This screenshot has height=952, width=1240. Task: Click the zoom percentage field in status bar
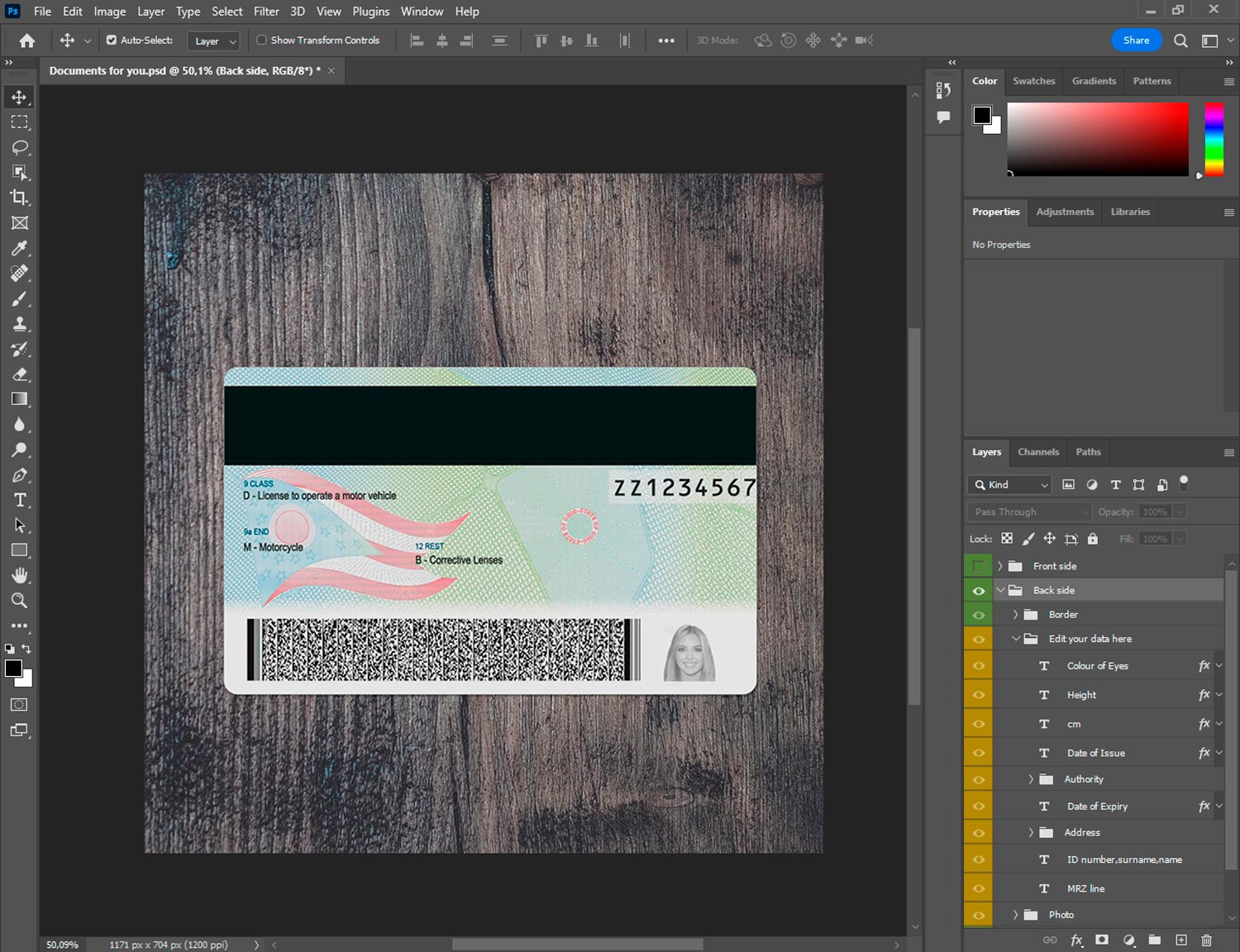click(63, 945)
